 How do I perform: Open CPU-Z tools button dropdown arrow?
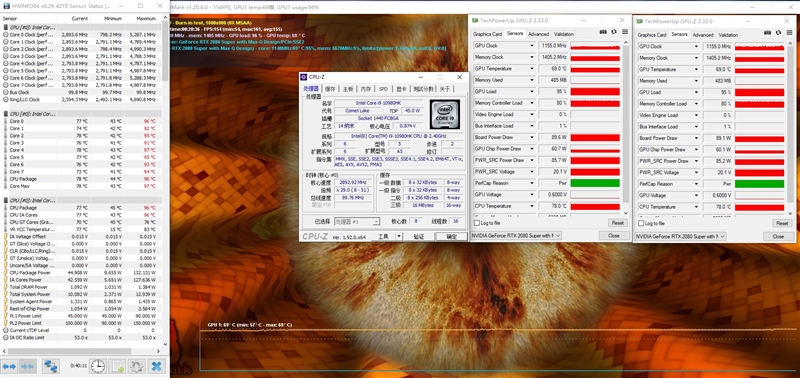[399, 237]
